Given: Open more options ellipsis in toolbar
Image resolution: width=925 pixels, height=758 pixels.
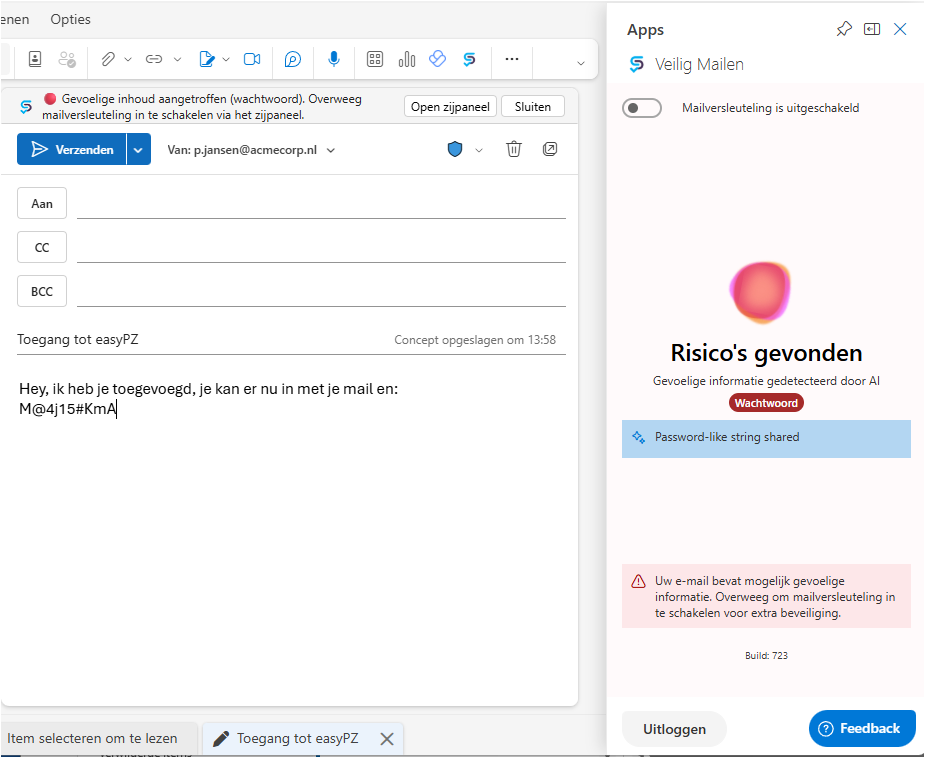Looking at the screenshot, I should tap(512, 59).
